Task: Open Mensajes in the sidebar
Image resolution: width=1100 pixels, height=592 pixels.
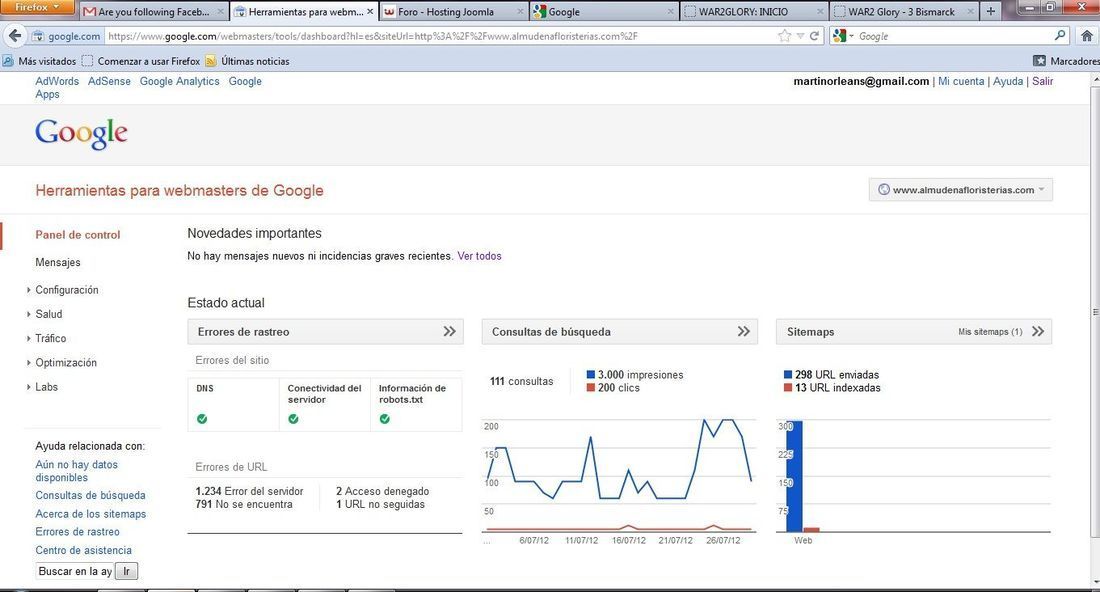Action: [x=58, y=262]
